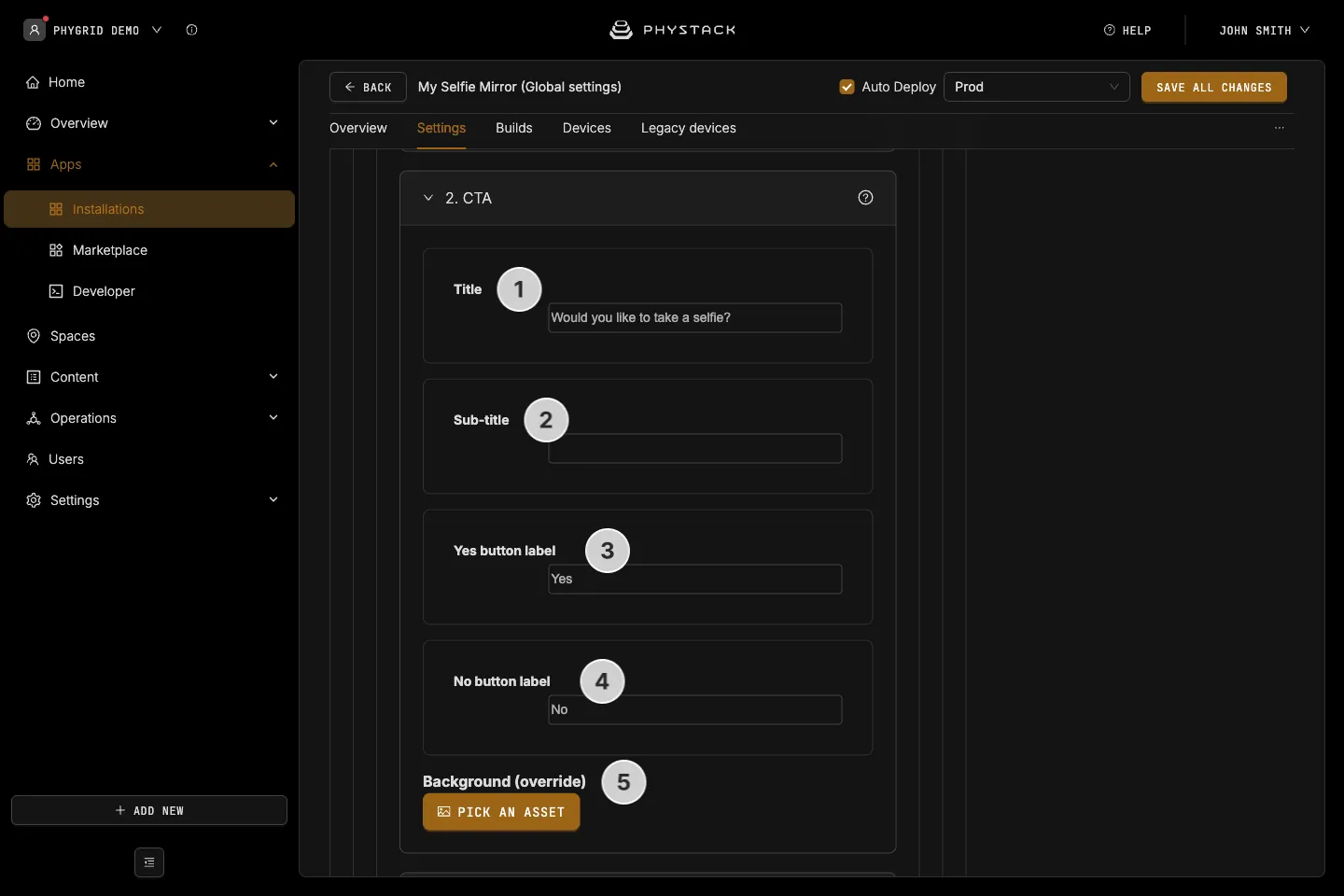
Task: Click Save All Changes
Action: 1214,87
